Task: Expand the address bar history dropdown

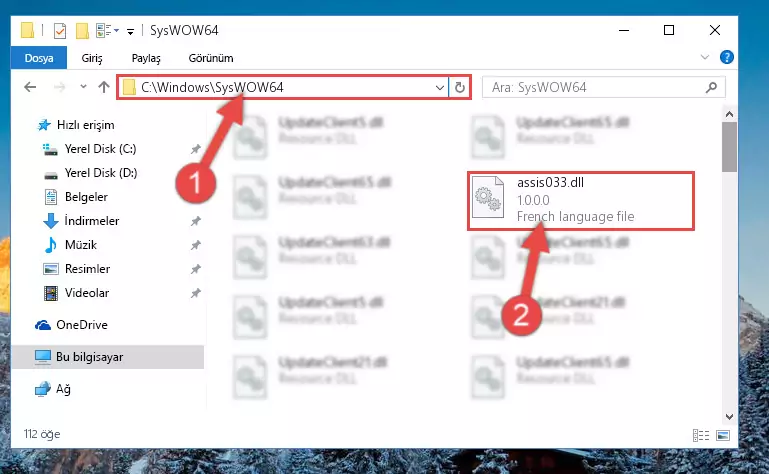Action: click(x=439, y=88)
